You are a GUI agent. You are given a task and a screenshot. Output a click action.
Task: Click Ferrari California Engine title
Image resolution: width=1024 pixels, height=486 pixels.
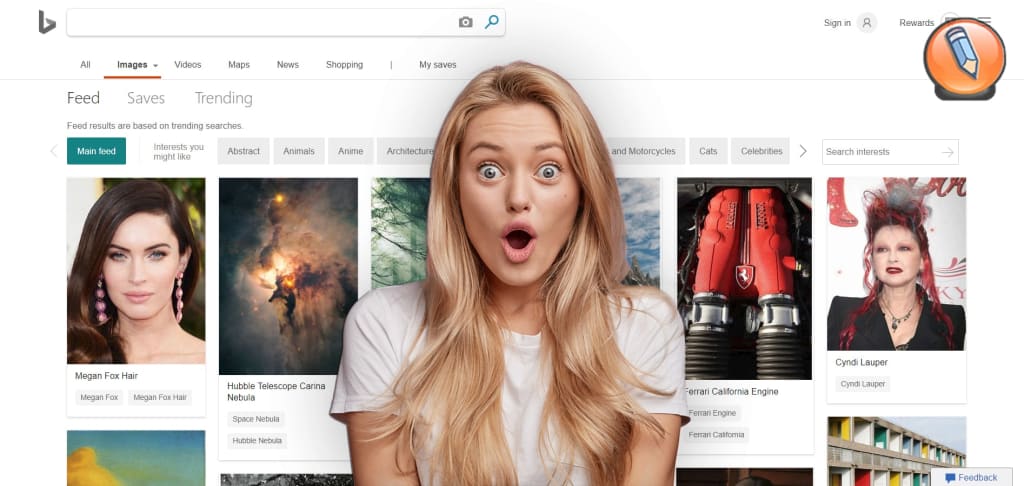[731, 392]
